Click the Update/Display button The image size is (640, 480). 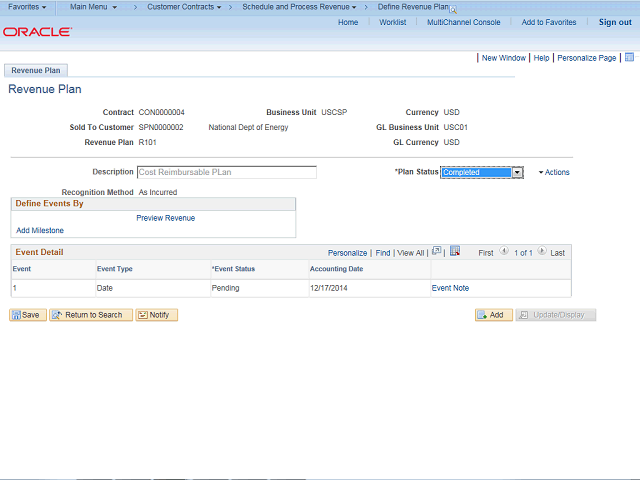click(x=556, y=315)
